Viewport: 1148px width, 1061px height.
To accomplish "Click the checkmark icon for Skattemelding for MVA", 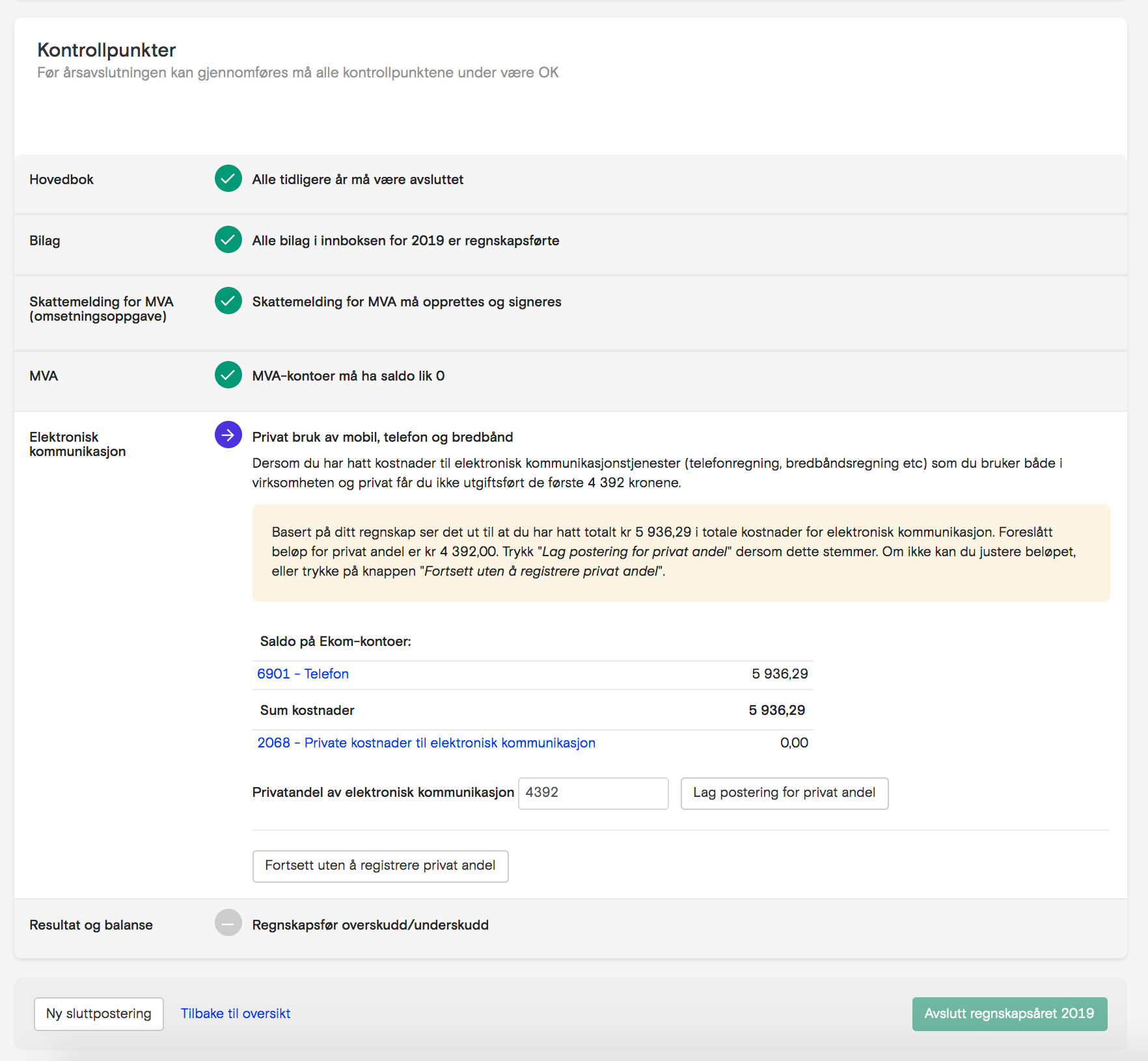I will coord(228,301).
